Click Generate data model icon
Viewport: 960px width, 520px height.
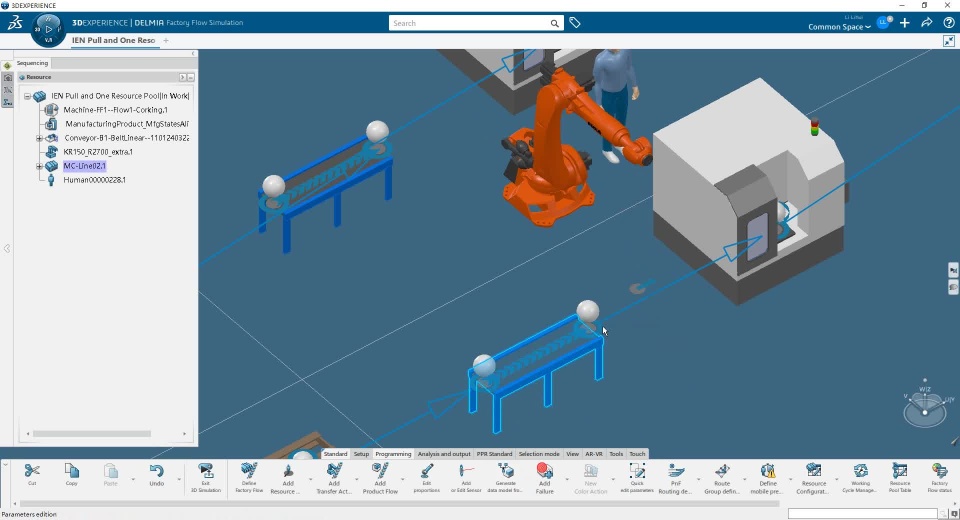(x=506, y=470)
